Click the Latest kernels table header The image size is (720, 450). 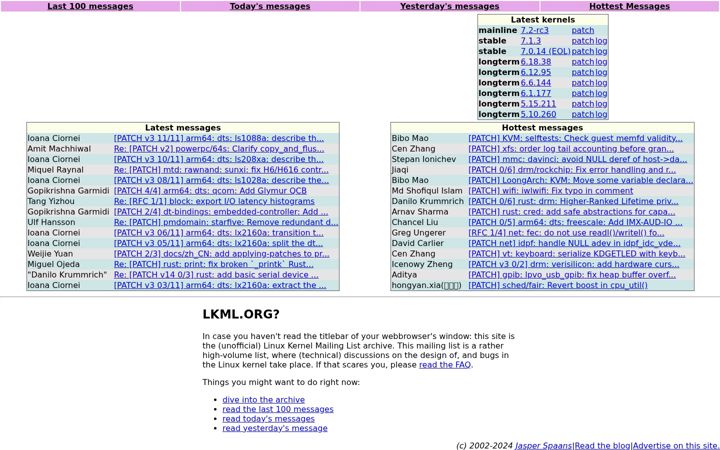[x=543, y=20]
